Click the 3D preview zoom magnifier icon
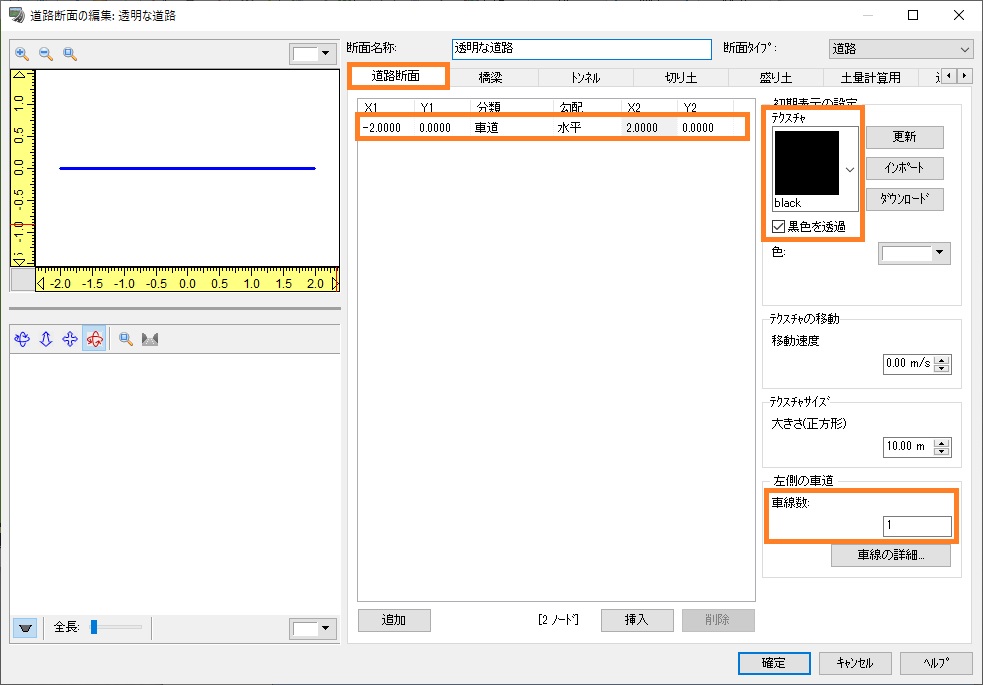 [x=125, y=339]
